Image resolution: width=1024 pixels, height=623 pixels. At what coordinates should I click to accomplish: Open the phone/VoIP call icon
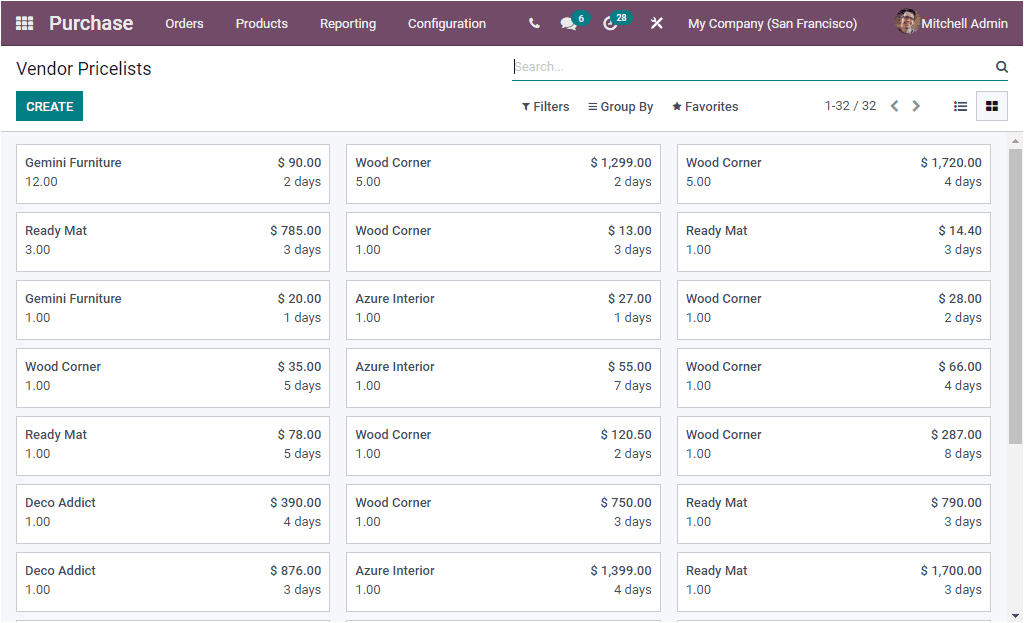(533, 22)
